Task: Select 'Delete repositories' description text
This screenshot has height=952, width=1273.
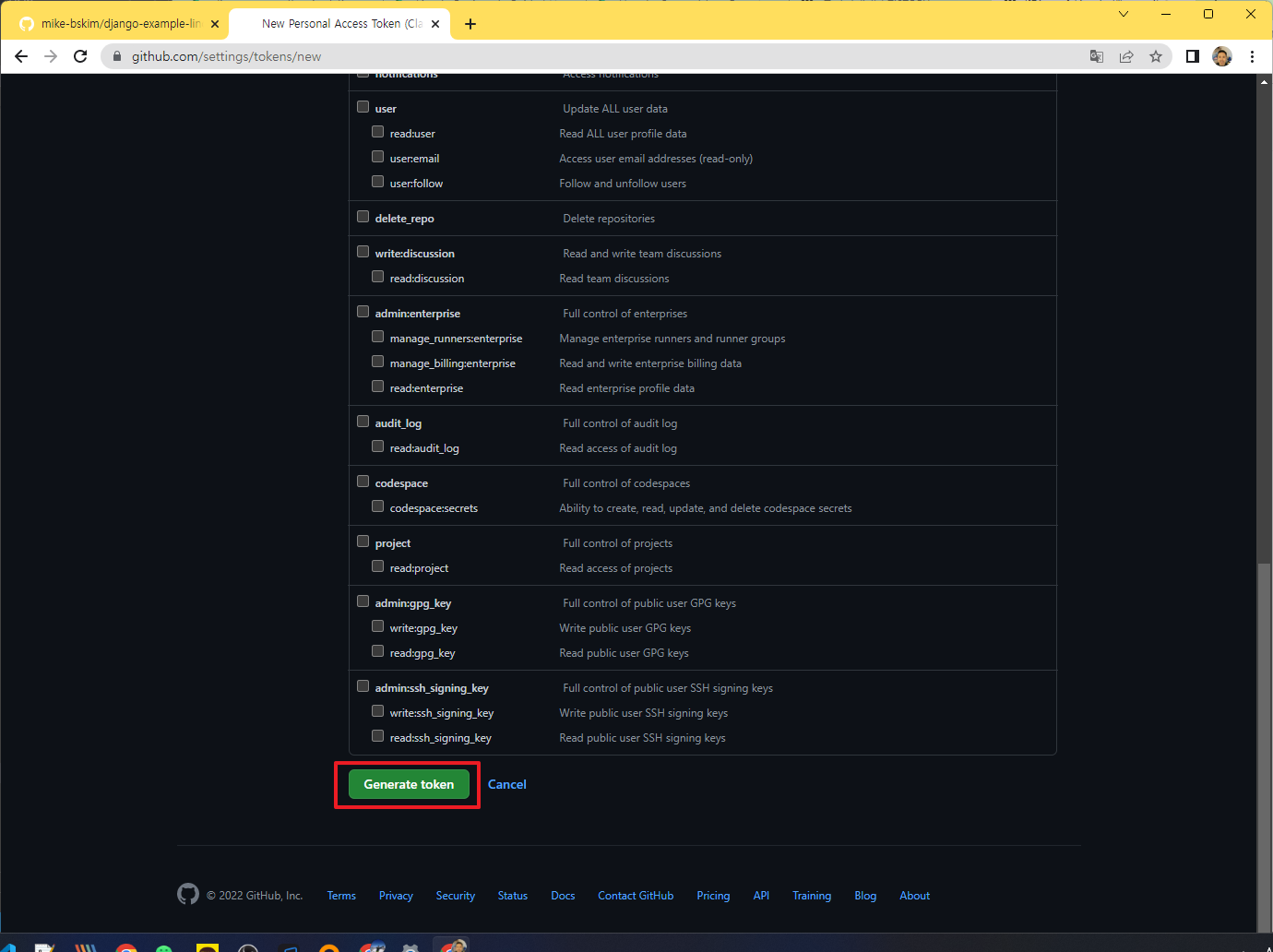Action: (609, 219)
